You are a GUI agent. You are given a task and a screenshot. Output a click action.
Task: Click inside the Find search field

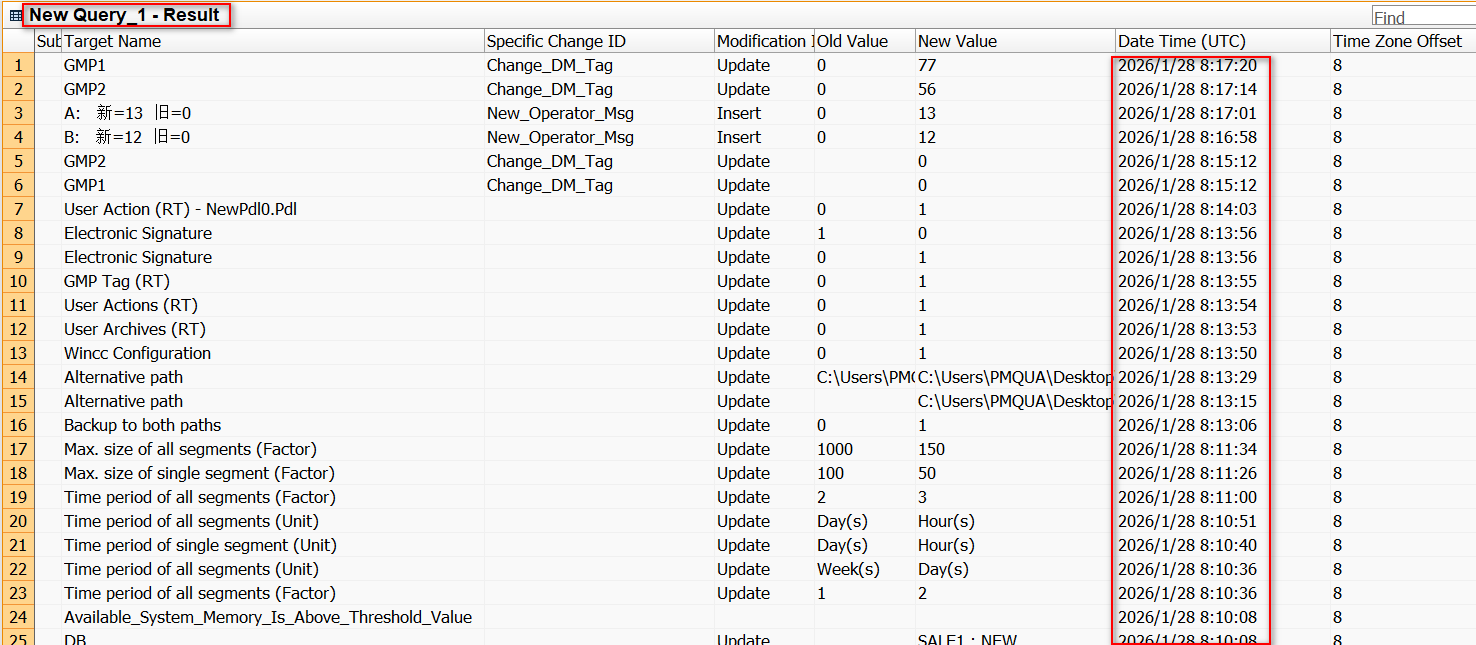pyautogui.click(x=1422, y=17)
